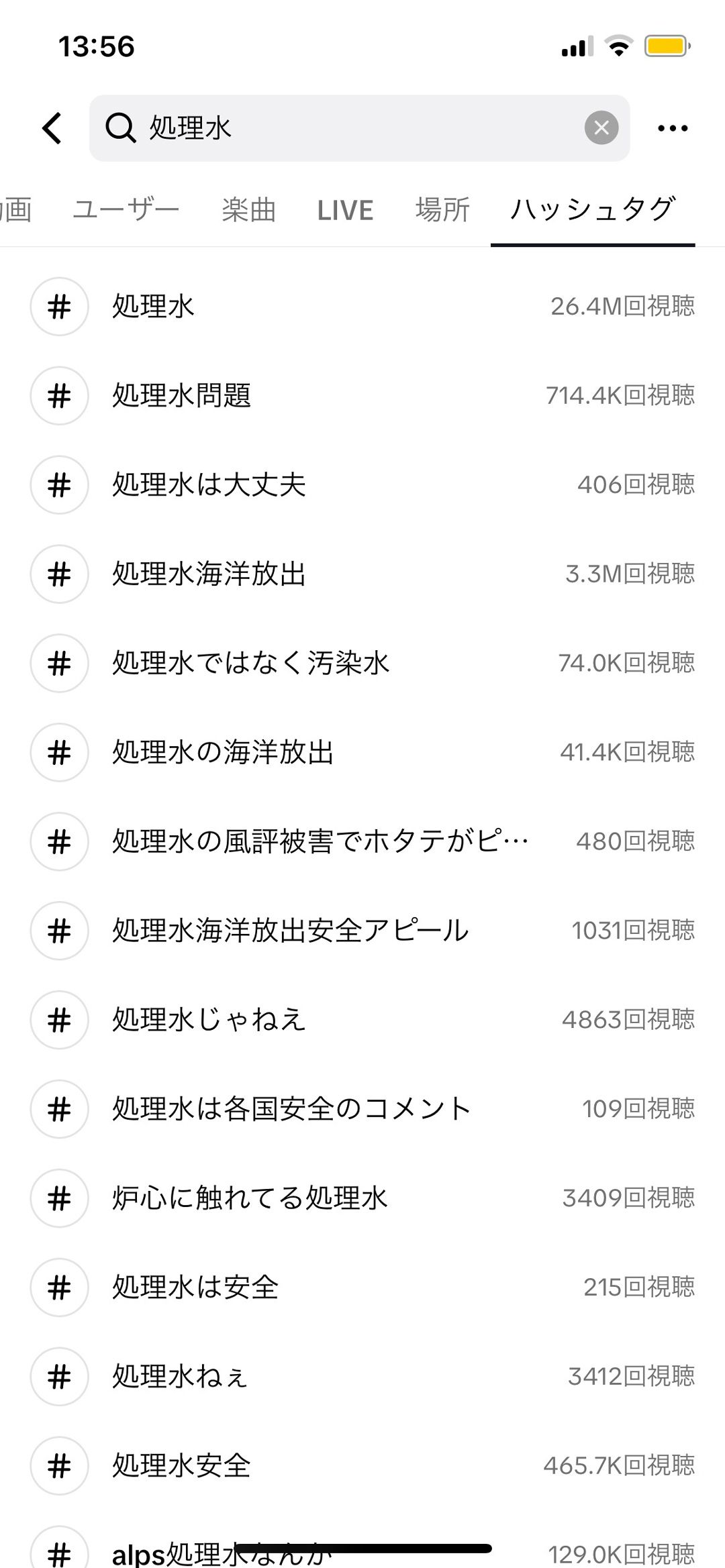Switch to the 楽曲 tab
This screenshot has height=1568, width=725.
point(248,210)
